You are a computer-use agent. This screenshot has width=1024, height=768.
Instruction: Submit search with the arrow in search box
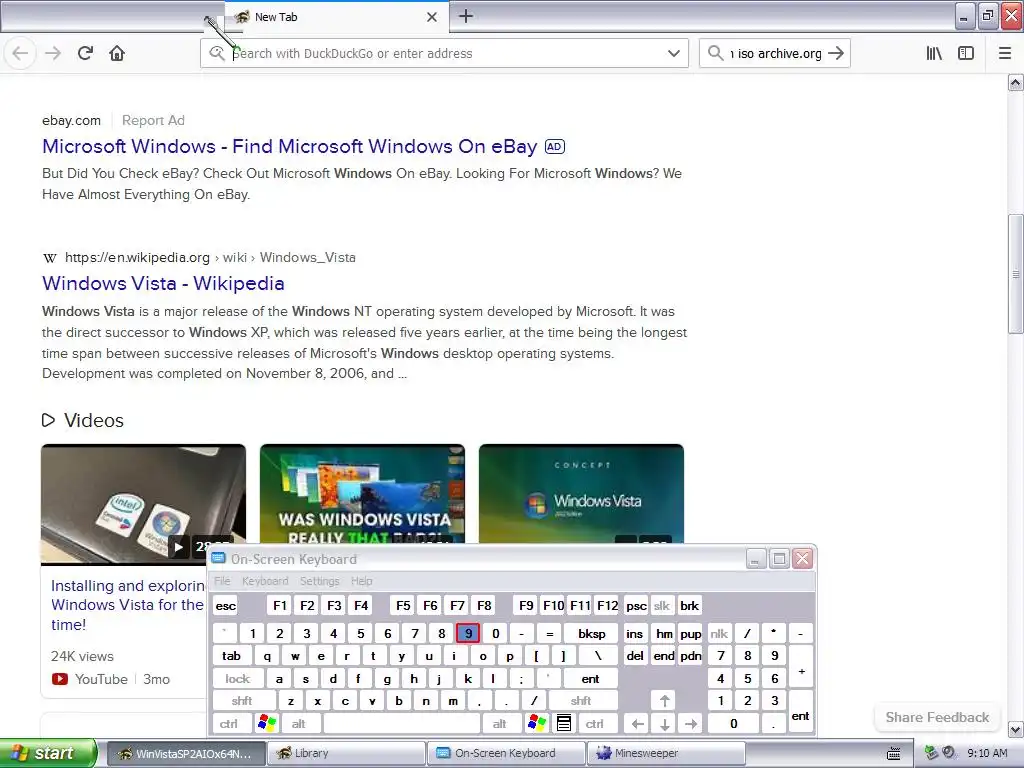coord(836,53)
